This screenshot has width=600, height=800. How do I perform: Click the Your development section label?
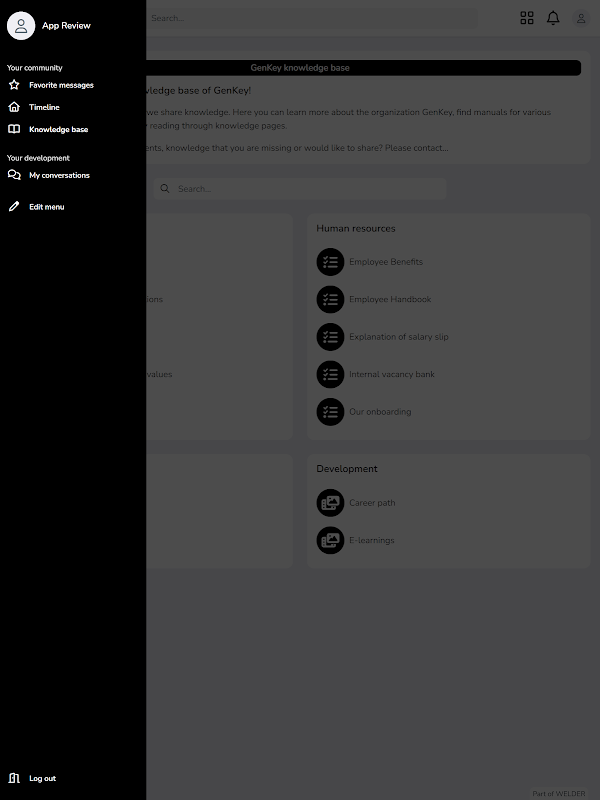point(38,158)
